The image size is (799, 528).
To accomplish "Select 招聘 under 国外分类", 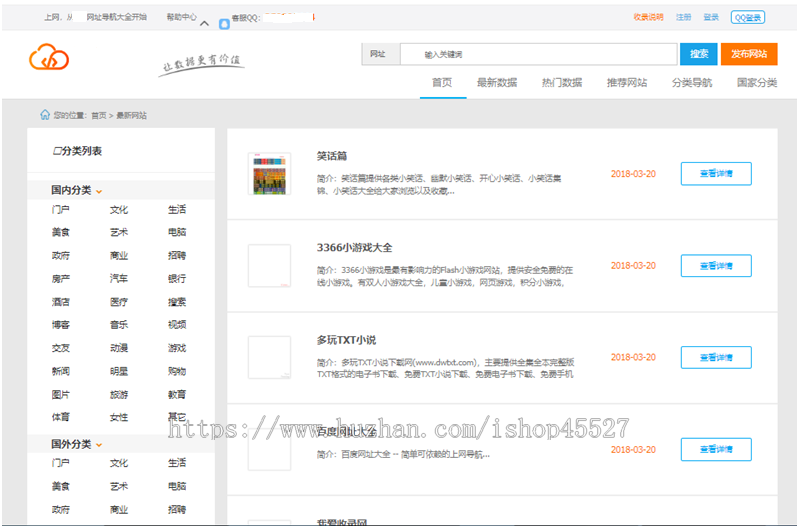I will click(177, 509).
